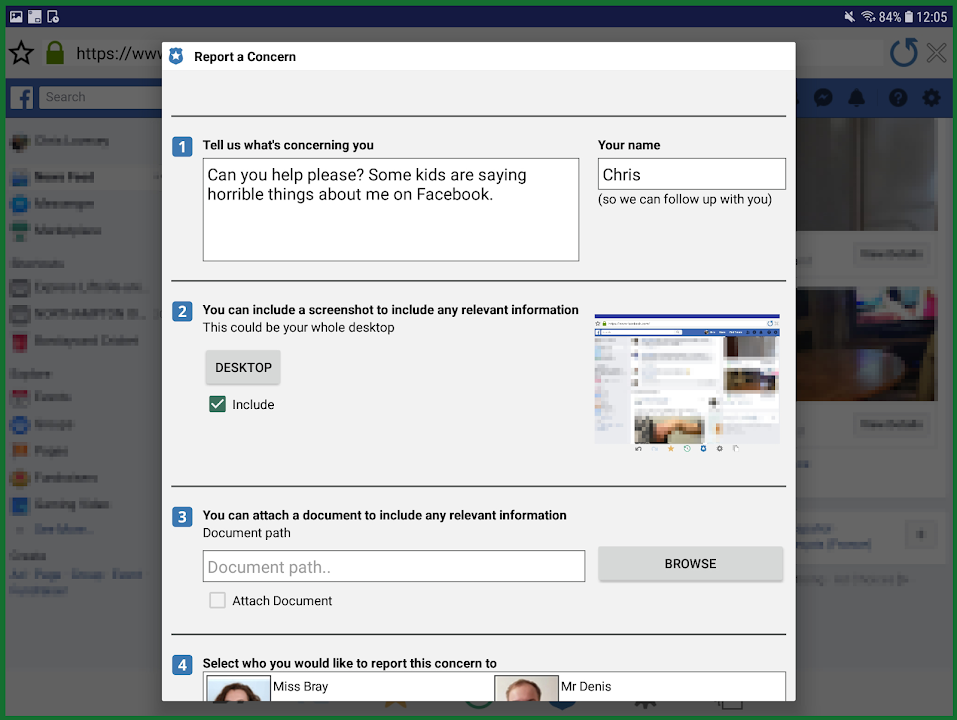957x720 pixels.
Task: Click the Facebook help question mark icon
Action: (897, 97)
